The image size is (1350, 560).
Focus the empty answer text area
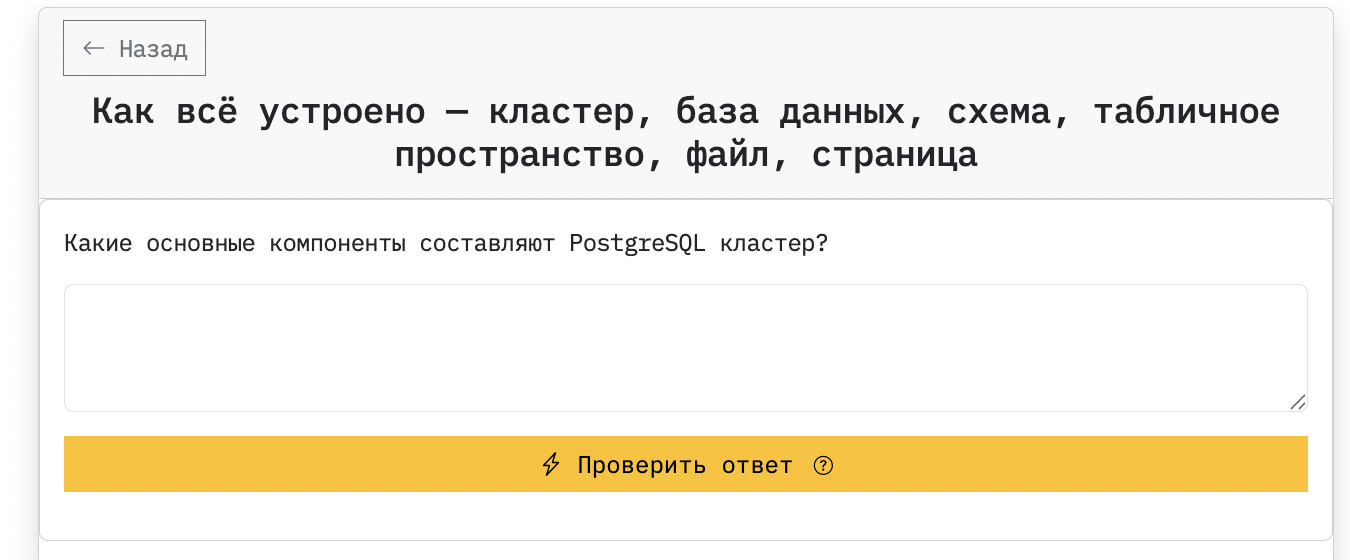tap(685, 347)
